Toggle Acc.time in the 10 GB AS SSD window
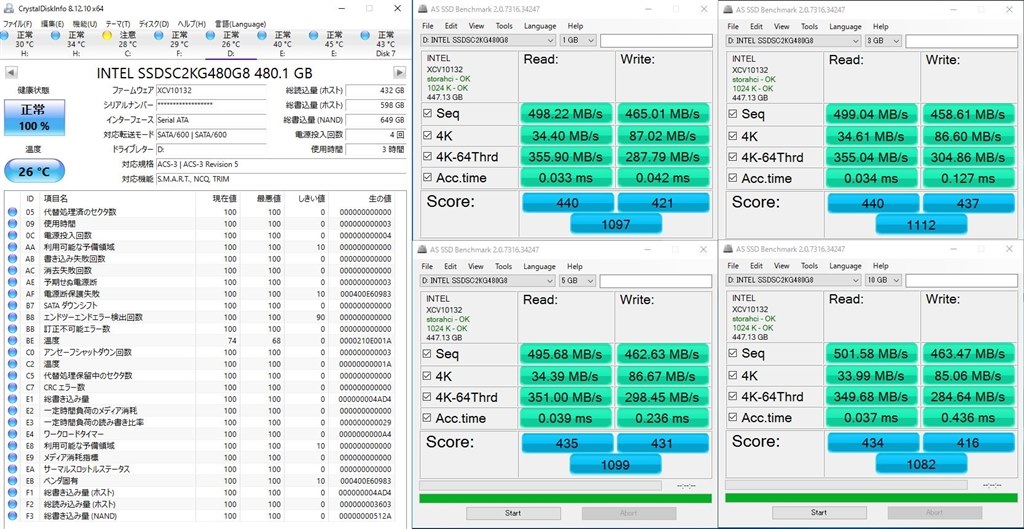 733,418
